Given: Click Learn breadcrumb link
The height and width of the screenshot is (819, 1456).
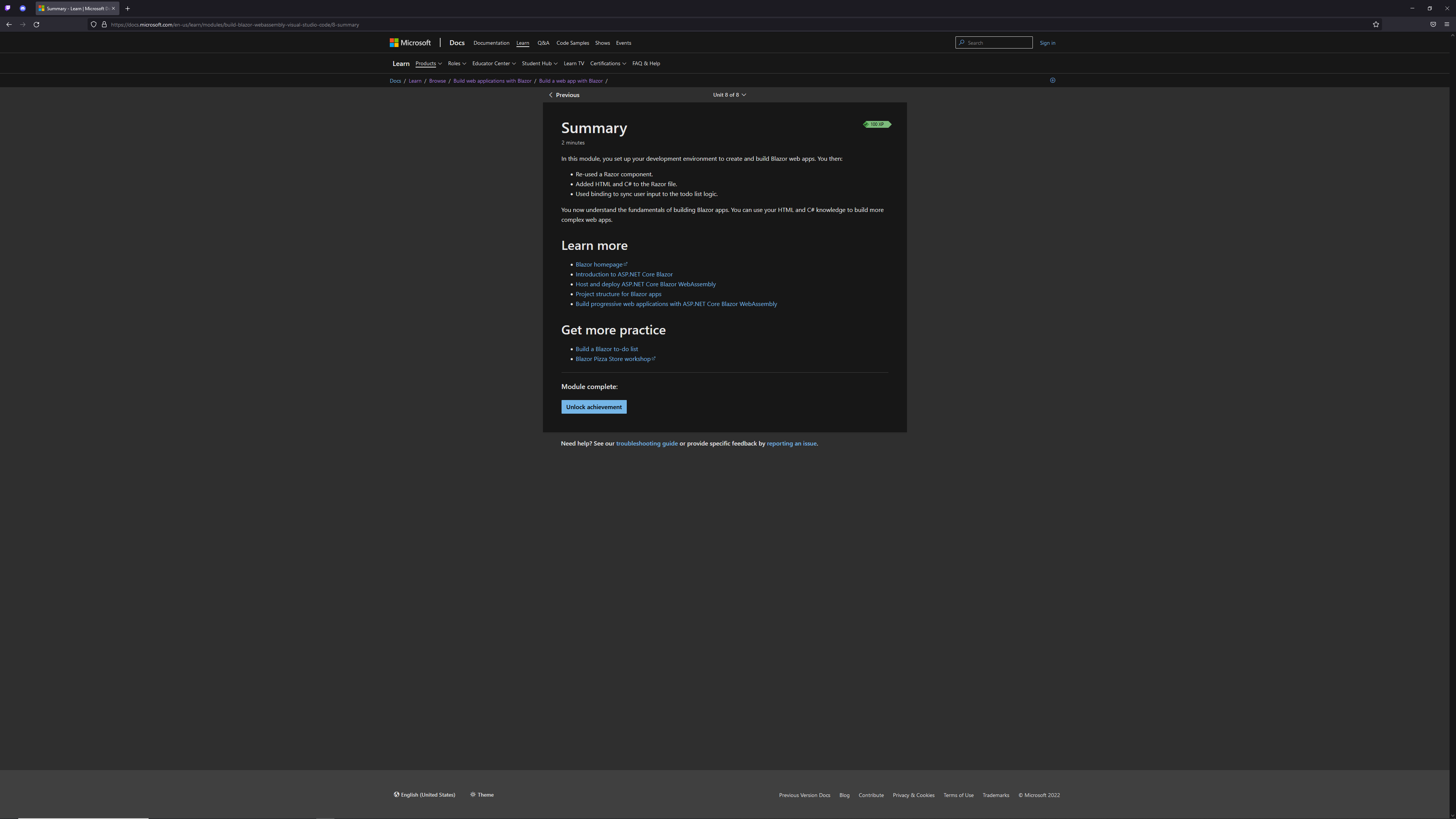Looking at the screenshot, I should coord(415,81).
